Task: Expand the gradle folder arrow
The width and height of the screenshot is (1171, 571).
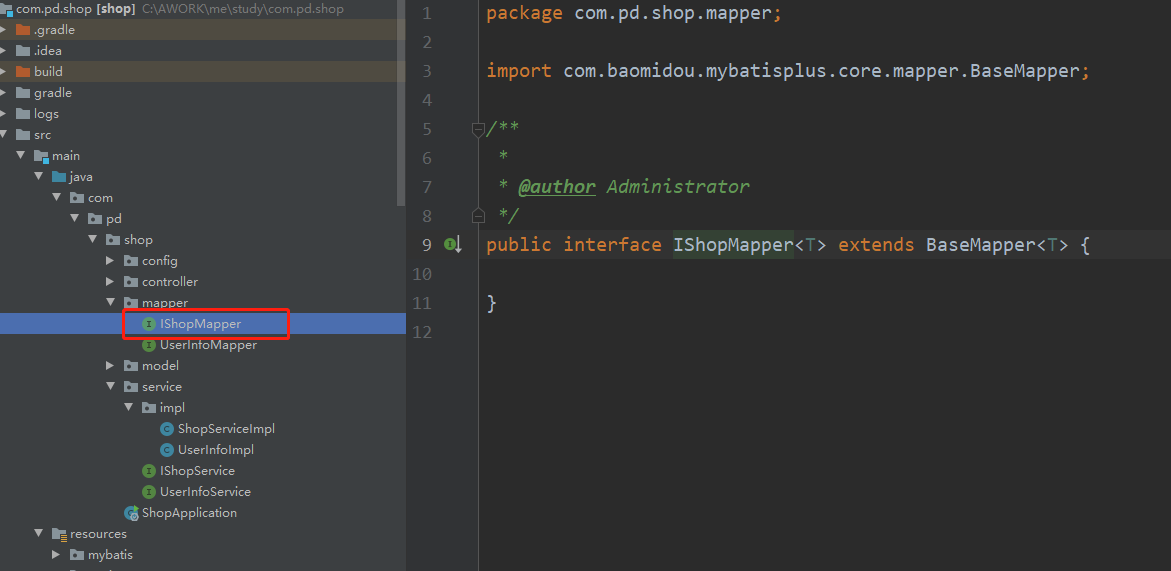Action: pyautogui.click(x=4, y=93)
